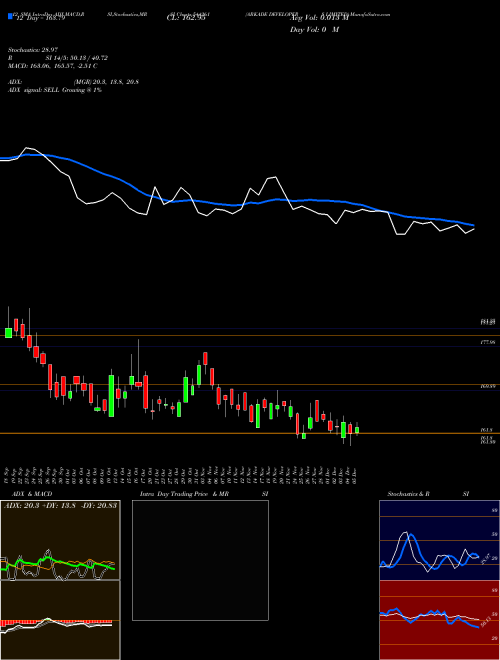Click the blue 12-day SMA legend square
This screenshot has height=660, width=500.
tap(10, 16)
